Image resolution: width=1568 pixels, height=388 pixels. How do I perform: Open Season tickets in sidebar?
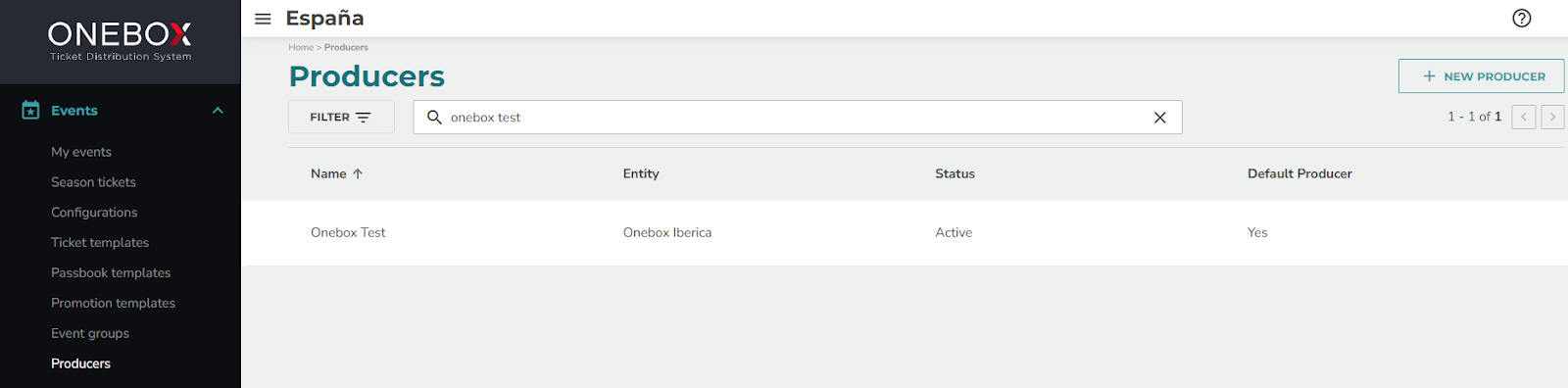click(x=93, y=182)
